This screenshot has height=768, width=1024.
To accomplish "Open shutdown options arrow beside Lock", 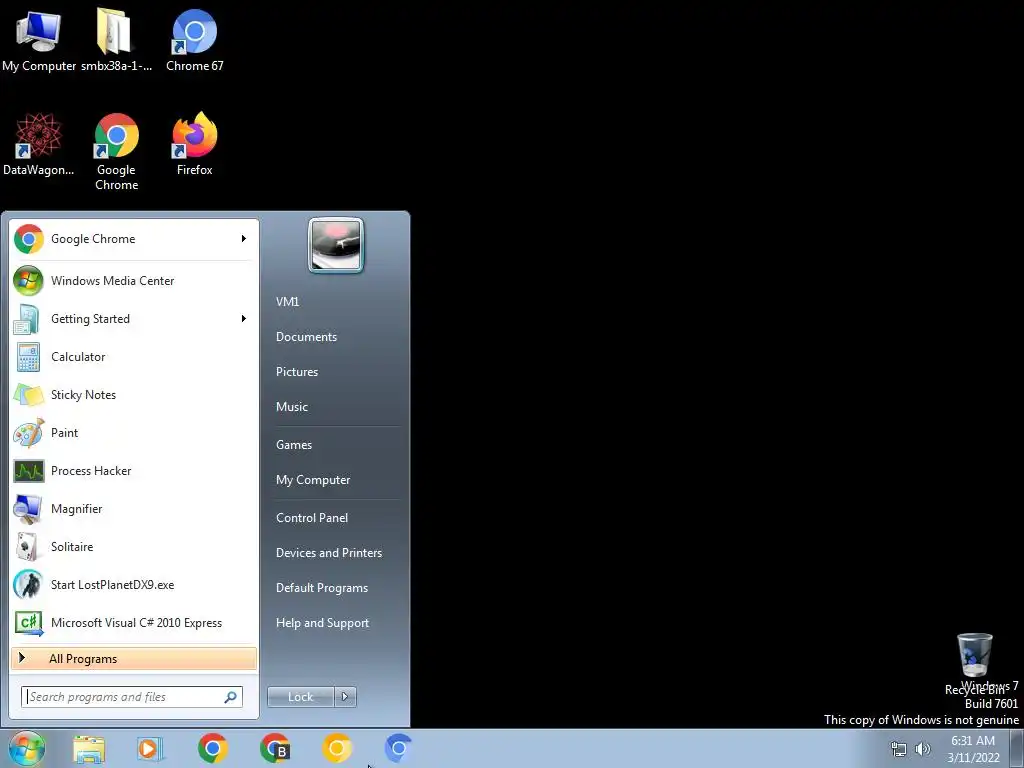I will coord(345,697).
